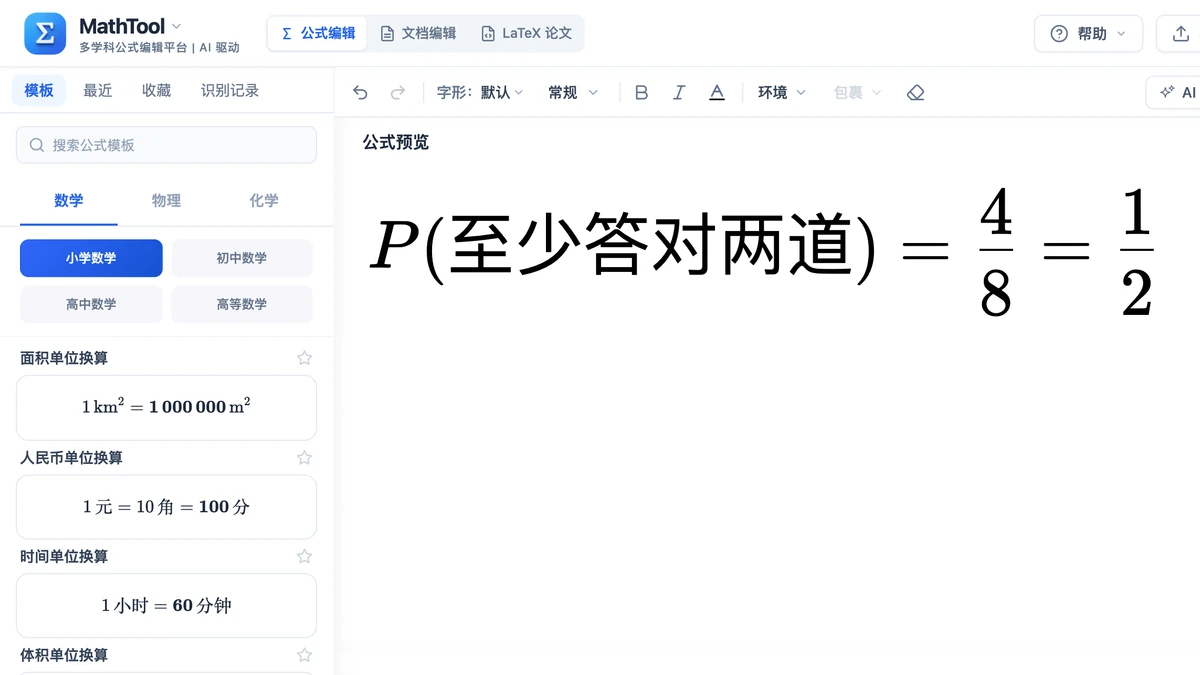Select the 识别记录 sidebar tab
The image size is (1200, 675).
pyautogui.click(x=230, y=90)
